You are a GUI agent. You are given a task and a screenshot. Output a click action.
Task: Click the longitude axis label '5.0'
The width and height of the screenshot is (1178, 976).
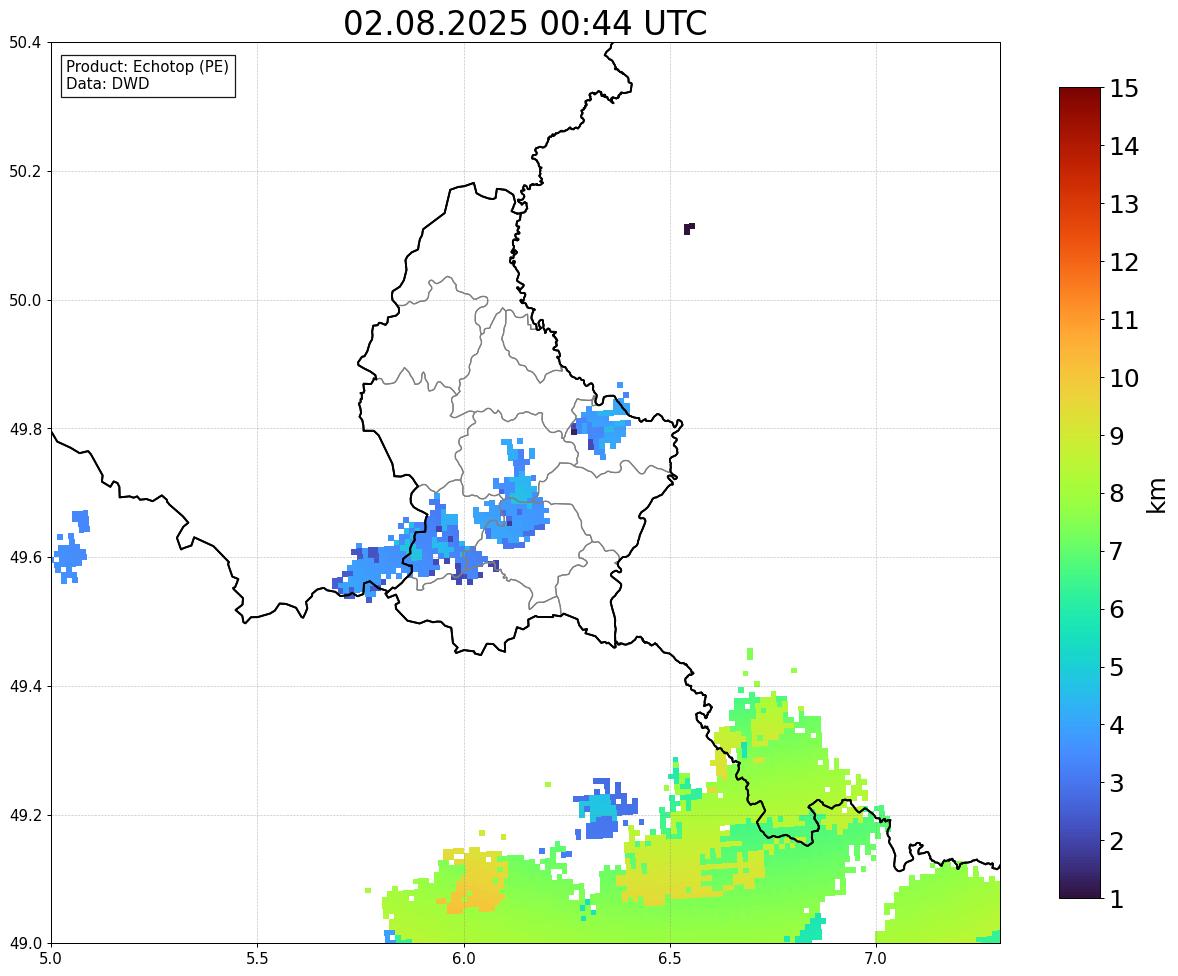pos(51,959)
